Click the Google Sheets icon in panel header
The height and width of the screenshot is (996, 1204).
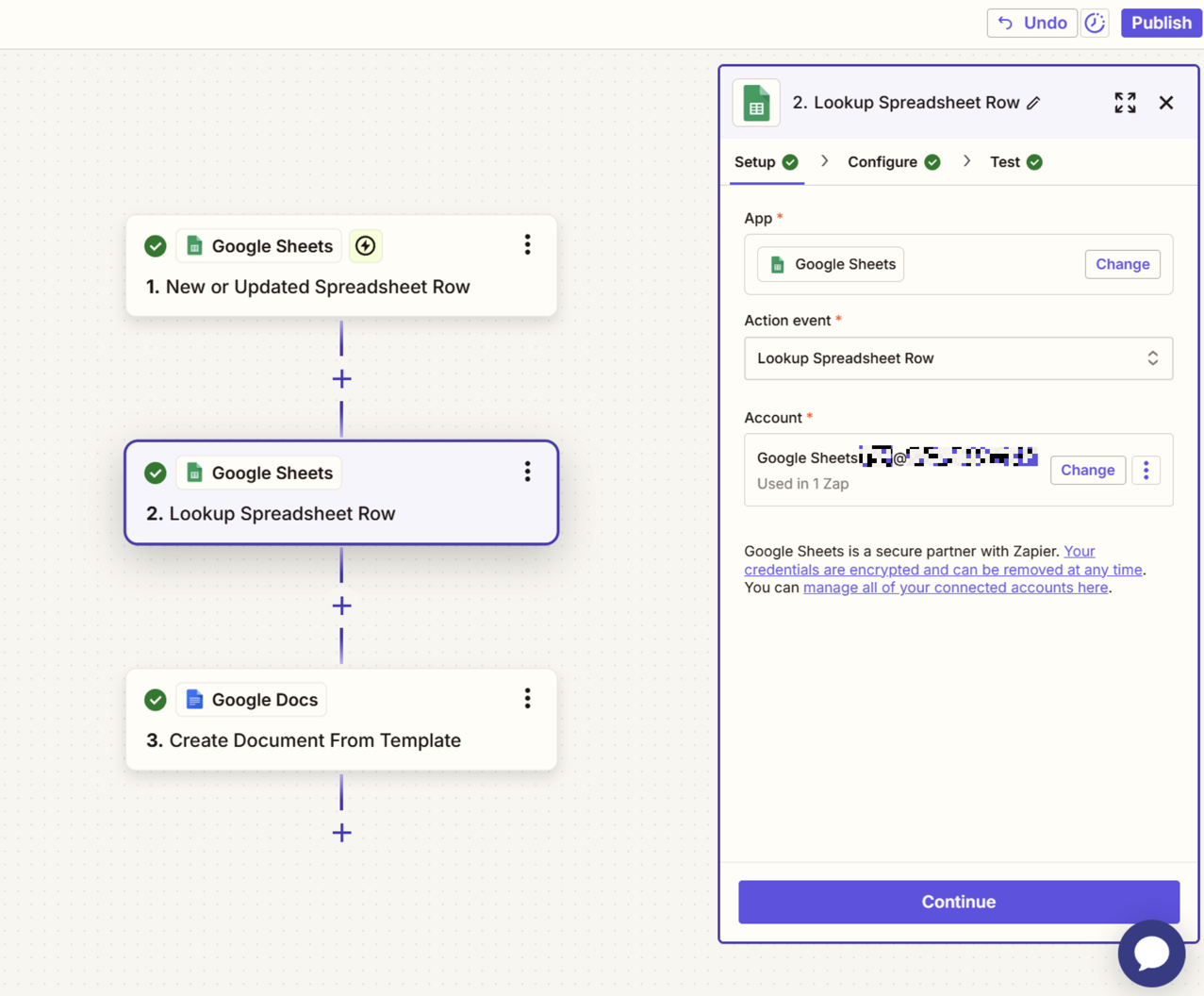coord(756,103)
